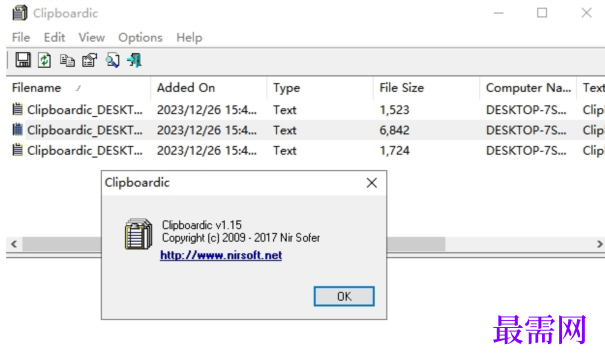Open the Properties toolbar icon
This screenshot has height=361, width=605.
(x=90, y=61)
